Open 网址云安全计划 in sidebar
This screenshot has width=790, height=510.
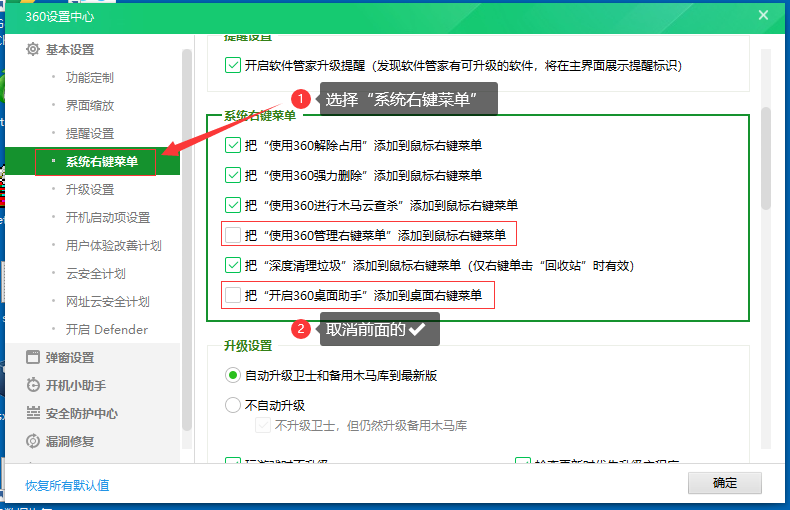tap(108, 301)
